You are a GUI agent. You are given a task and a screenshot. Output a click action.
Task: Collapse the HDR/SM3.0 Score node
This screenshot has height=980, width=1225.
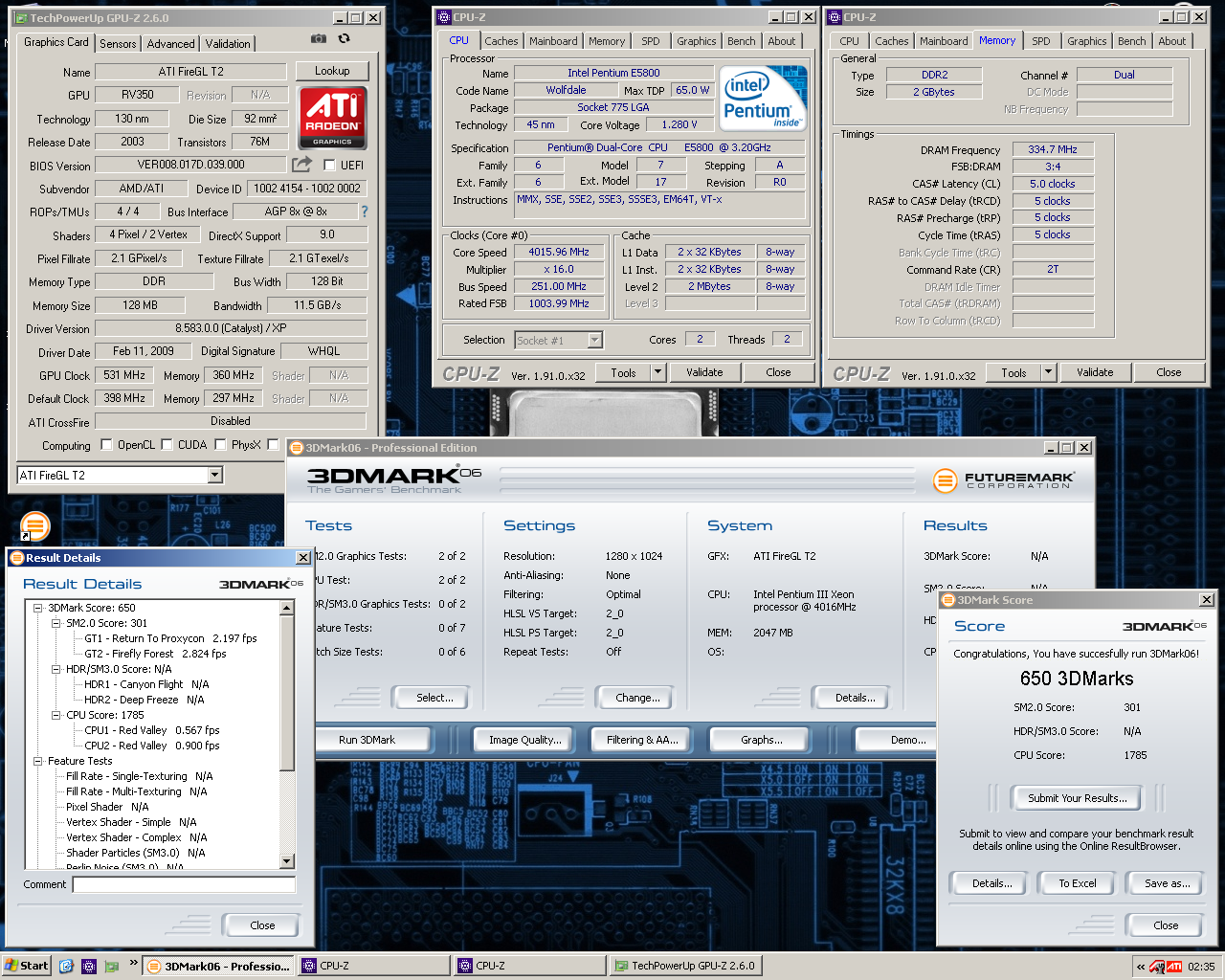click(x=56, y=669)
